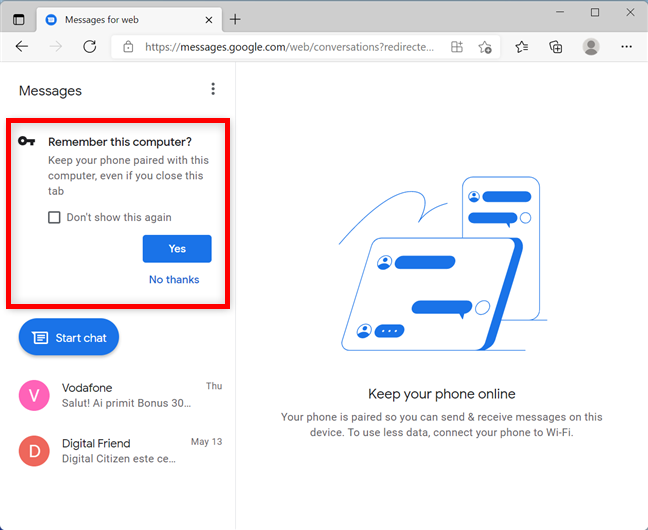Decline by clicking No thanks
Image resolution: width=648 pixels, height=530 pixels.
[174, 279]
